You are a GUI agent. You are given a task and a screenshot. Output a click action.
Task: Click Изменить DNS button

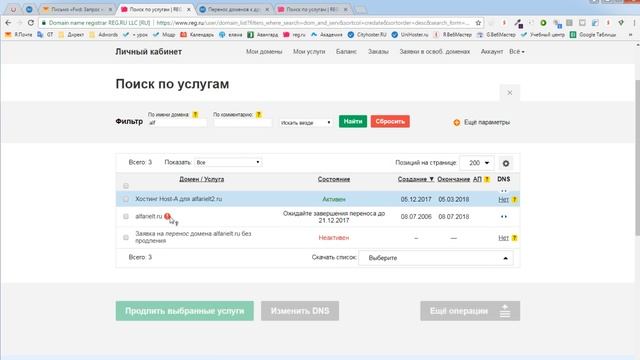pyautogui.click(x=300, y=311)
